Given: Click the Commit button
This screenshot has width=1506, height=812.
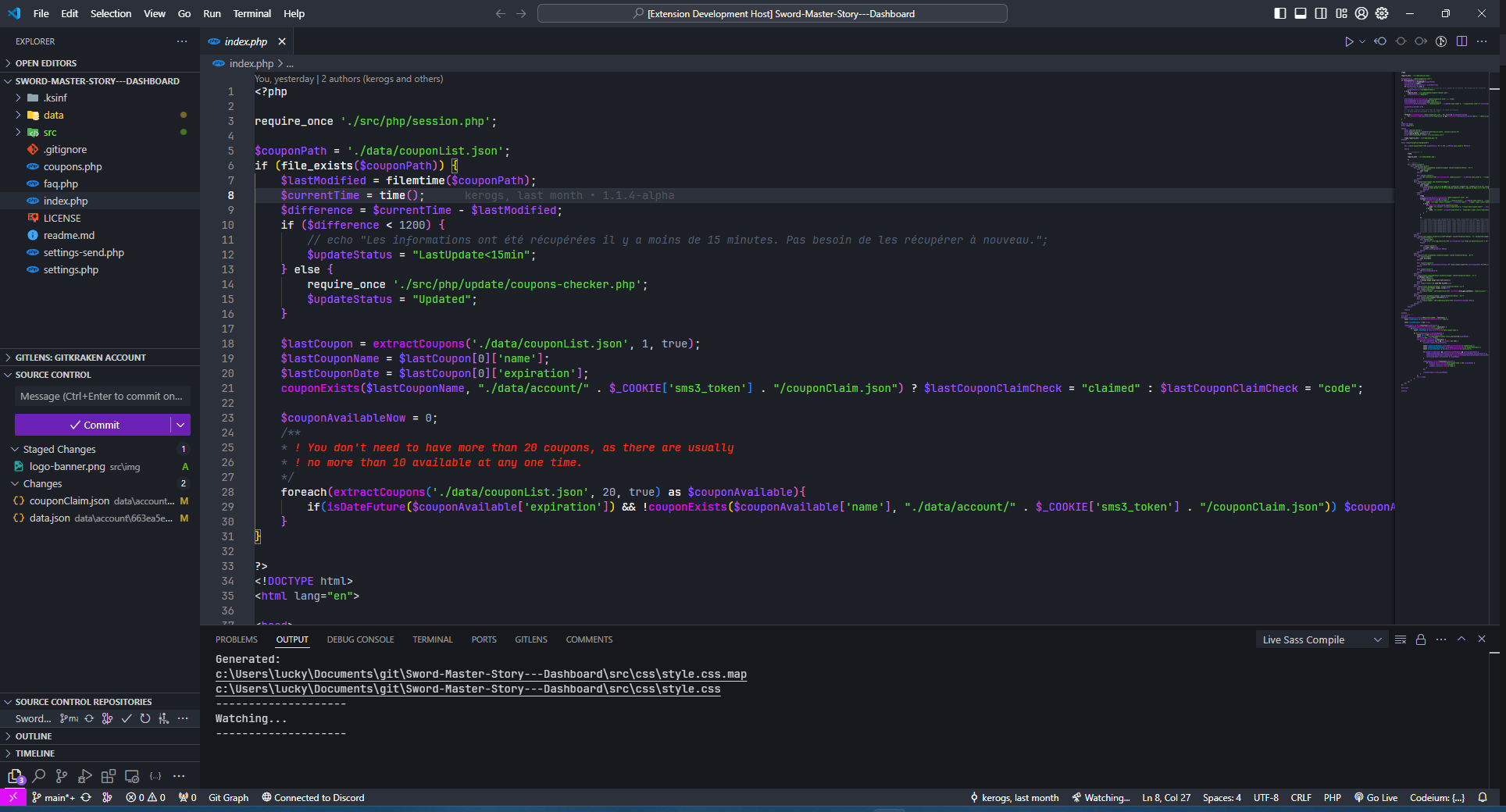Looking at the screenshot, I should click(93, 425).
